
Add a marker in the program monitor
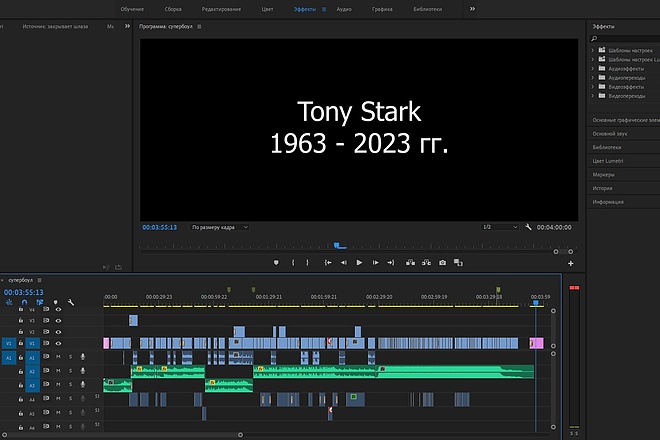click(276, 262)
